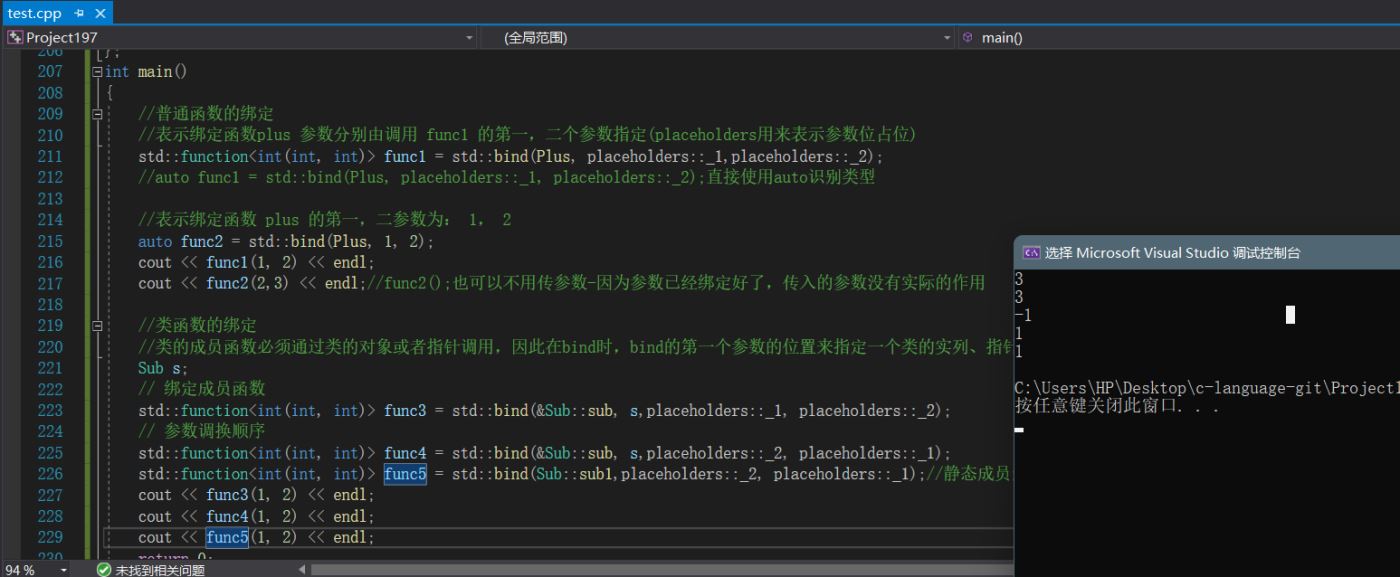
Task: Click the horizontal scrollbar left arrow
Action: [x=303, y=569]
